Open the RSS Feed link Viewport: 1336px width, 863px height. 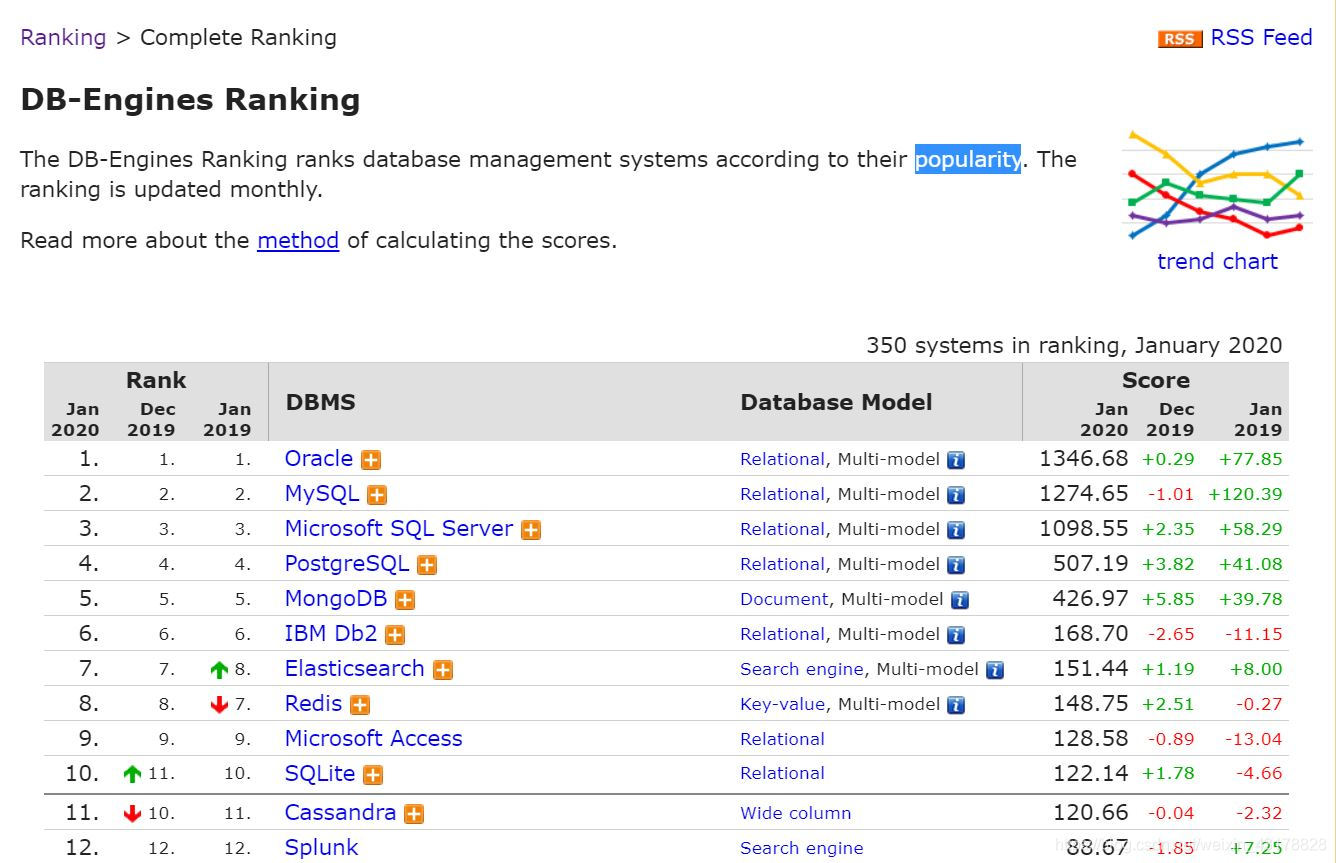[x=1261, y=38]
